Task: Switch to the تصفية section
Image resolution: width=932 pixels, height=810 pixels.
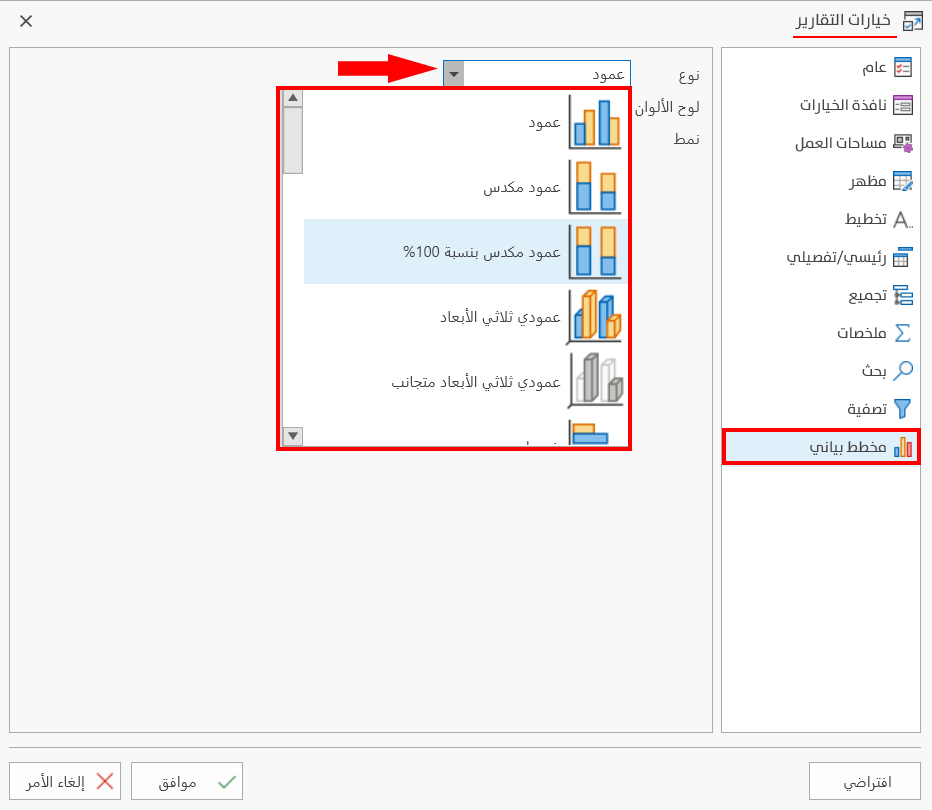Action: click(860, 408)
